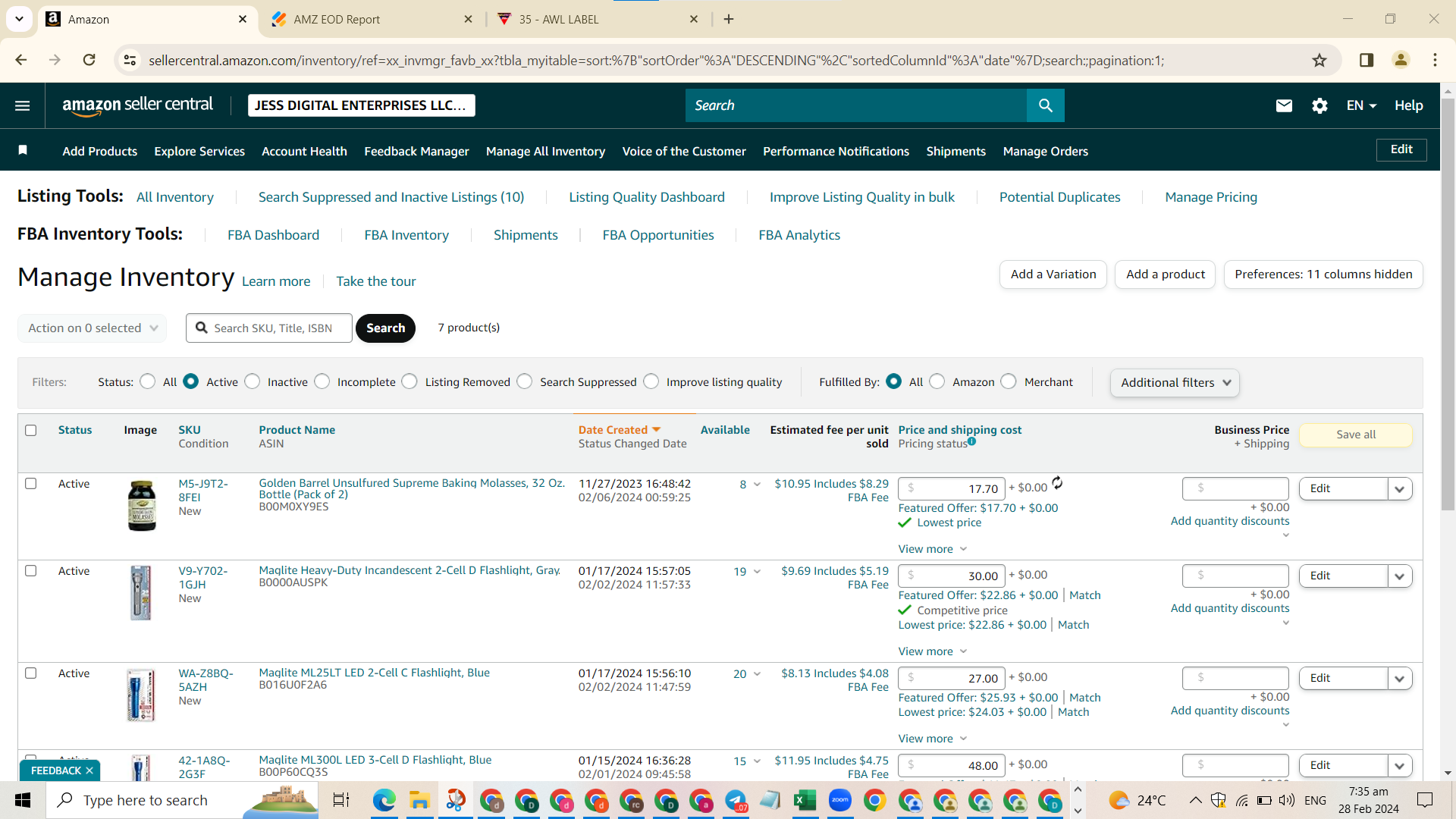Select the Incomplete status radio button

pos(322,381)
